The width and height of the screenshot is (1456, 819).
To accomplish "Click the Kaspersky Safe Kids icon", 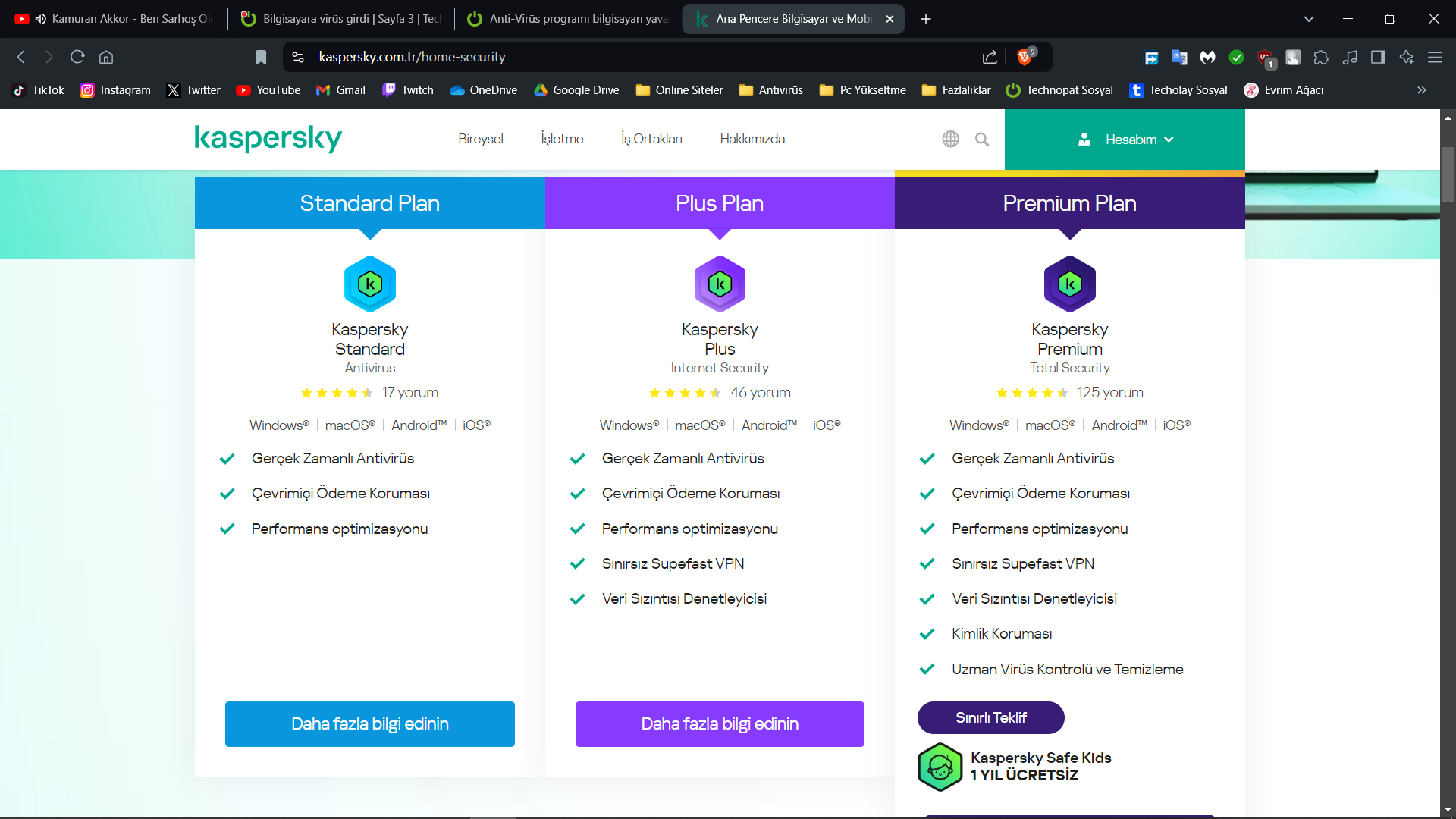I will click(940, 767).
